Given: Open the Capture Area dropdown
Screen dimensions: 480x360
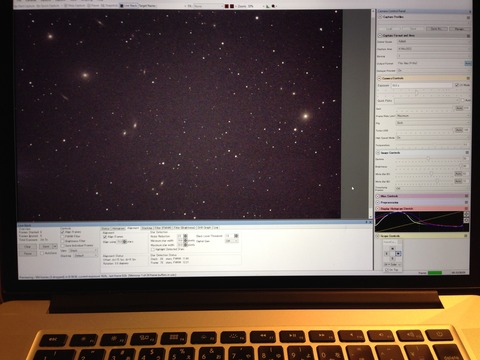Looking at the screenshot, I should 434,49.
